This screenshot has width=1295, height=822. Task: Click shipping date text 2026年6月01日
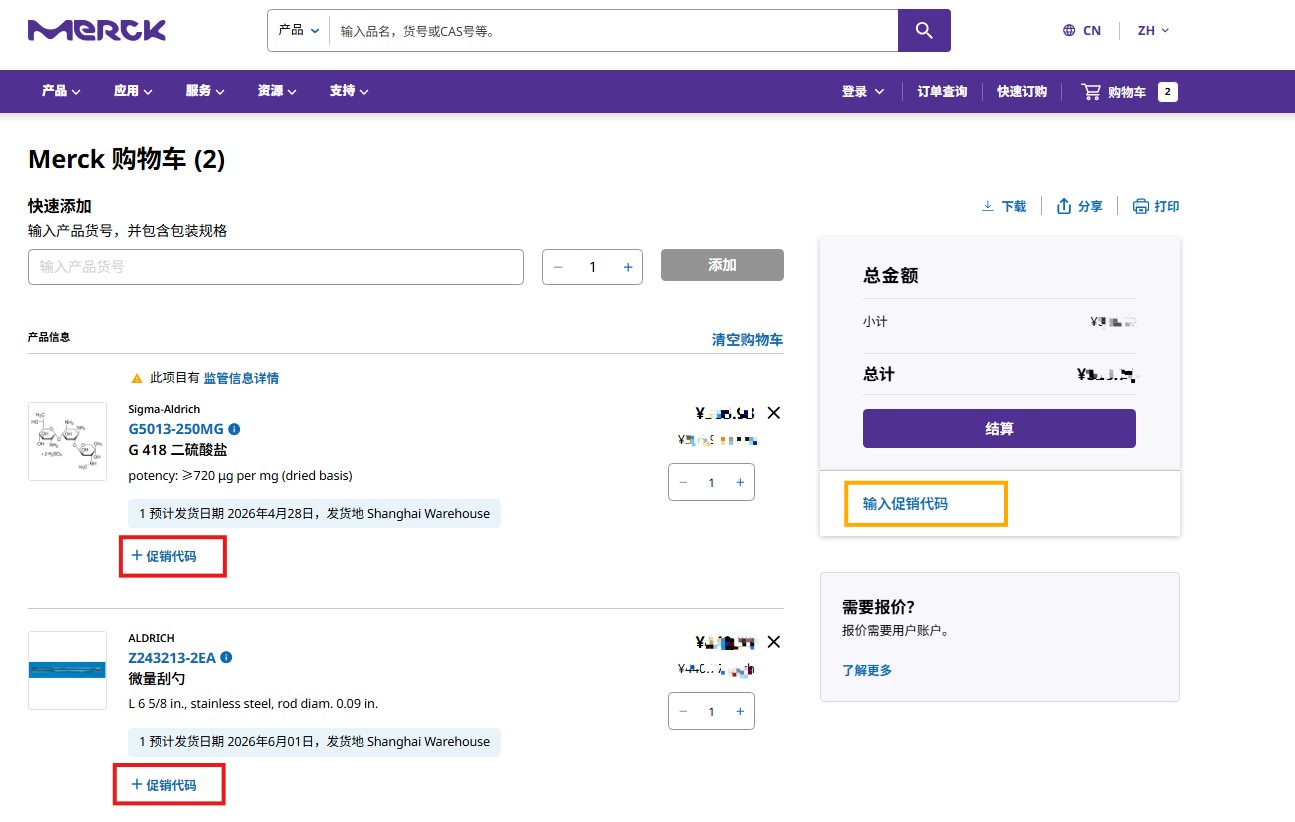pos(271,742)
